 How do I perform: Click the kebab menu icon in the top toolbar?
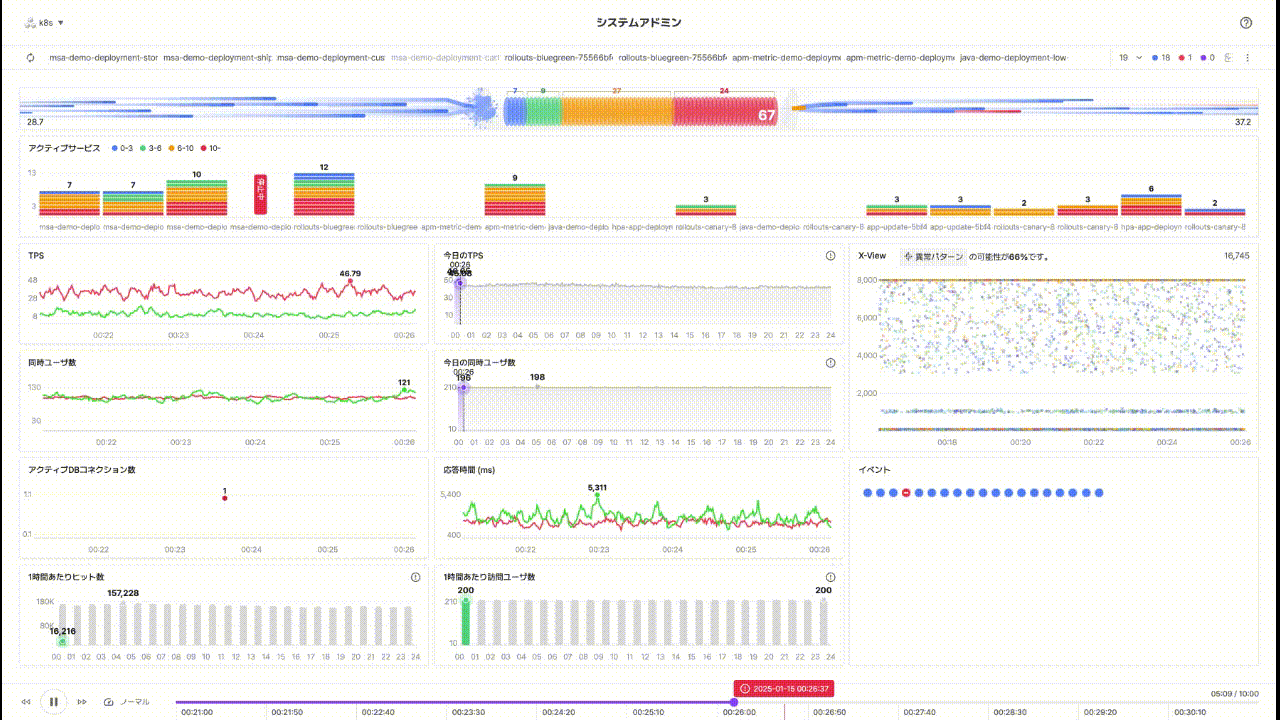point(1247,58)
